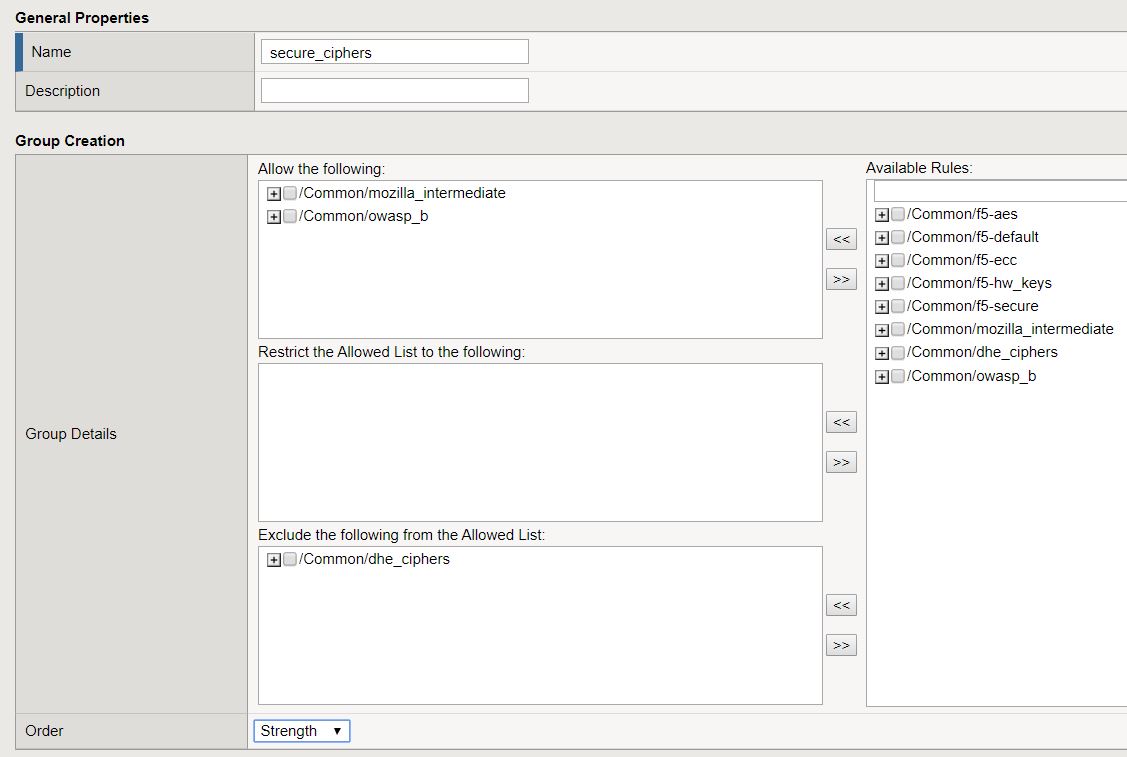Click the Name field containing secure_ciphers
The height and width of the screenshot is (757, 1127).
pyautogui.click(x=394, y=51)
